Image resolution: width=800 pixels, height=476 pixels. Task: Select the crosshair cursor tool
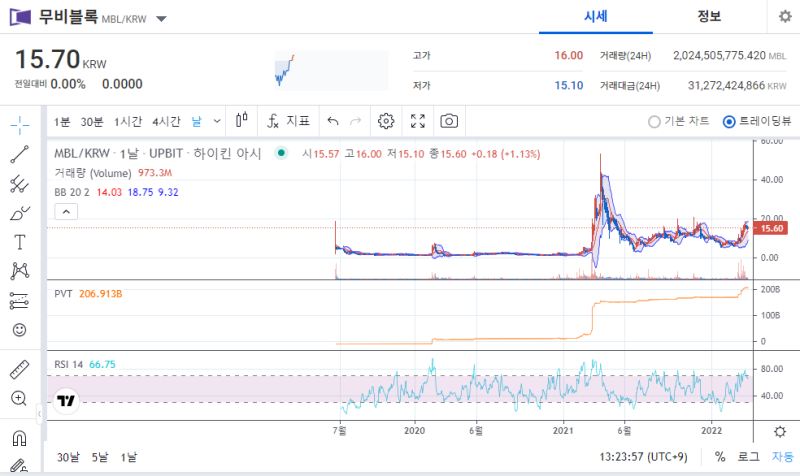[x=19, y=125]
